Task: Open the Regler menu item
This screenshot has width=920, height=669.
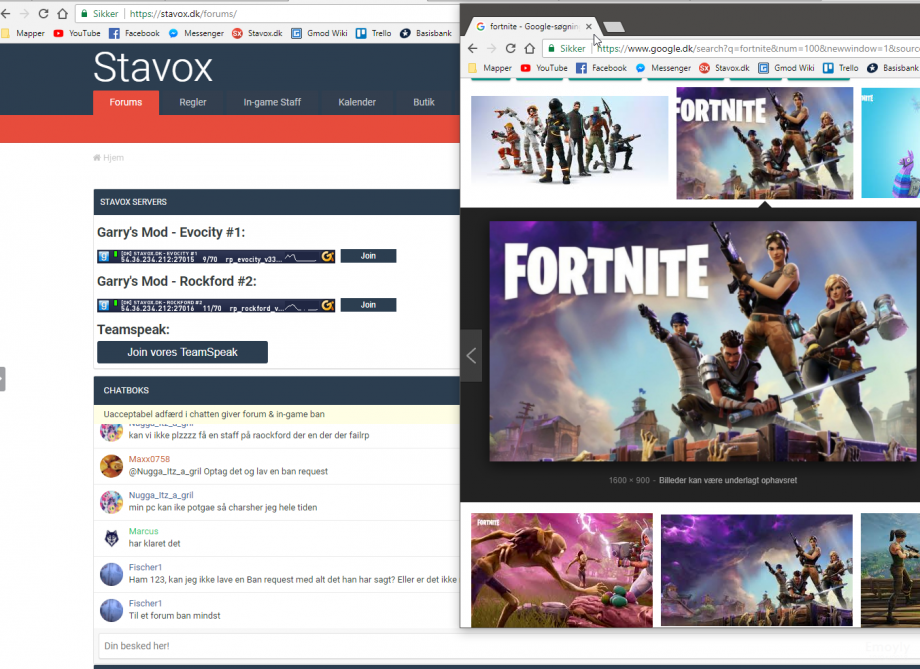Action: click(x=192, y=102)
